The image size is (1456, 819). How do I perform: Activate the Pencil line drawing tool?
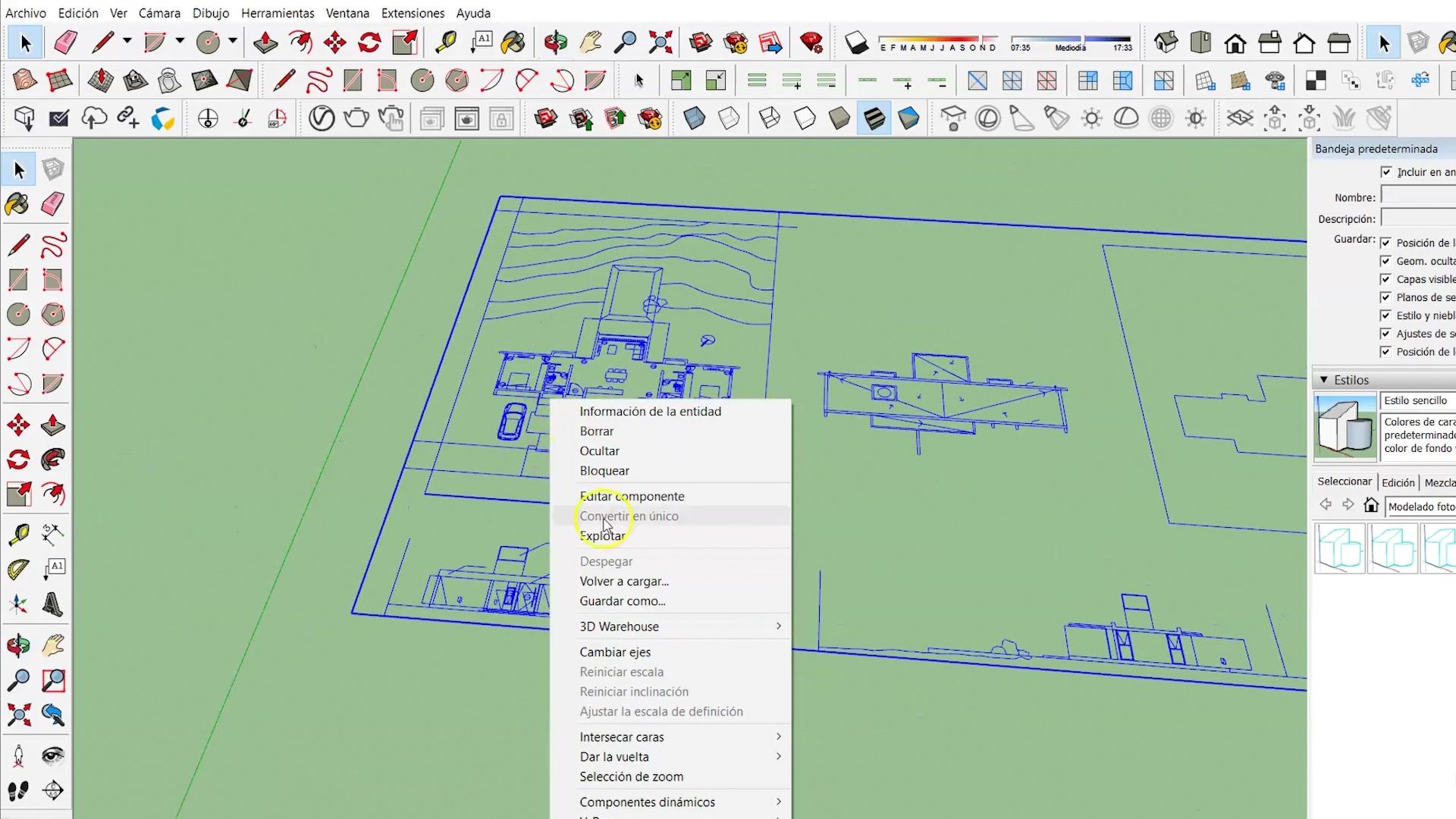pos(19,245)
